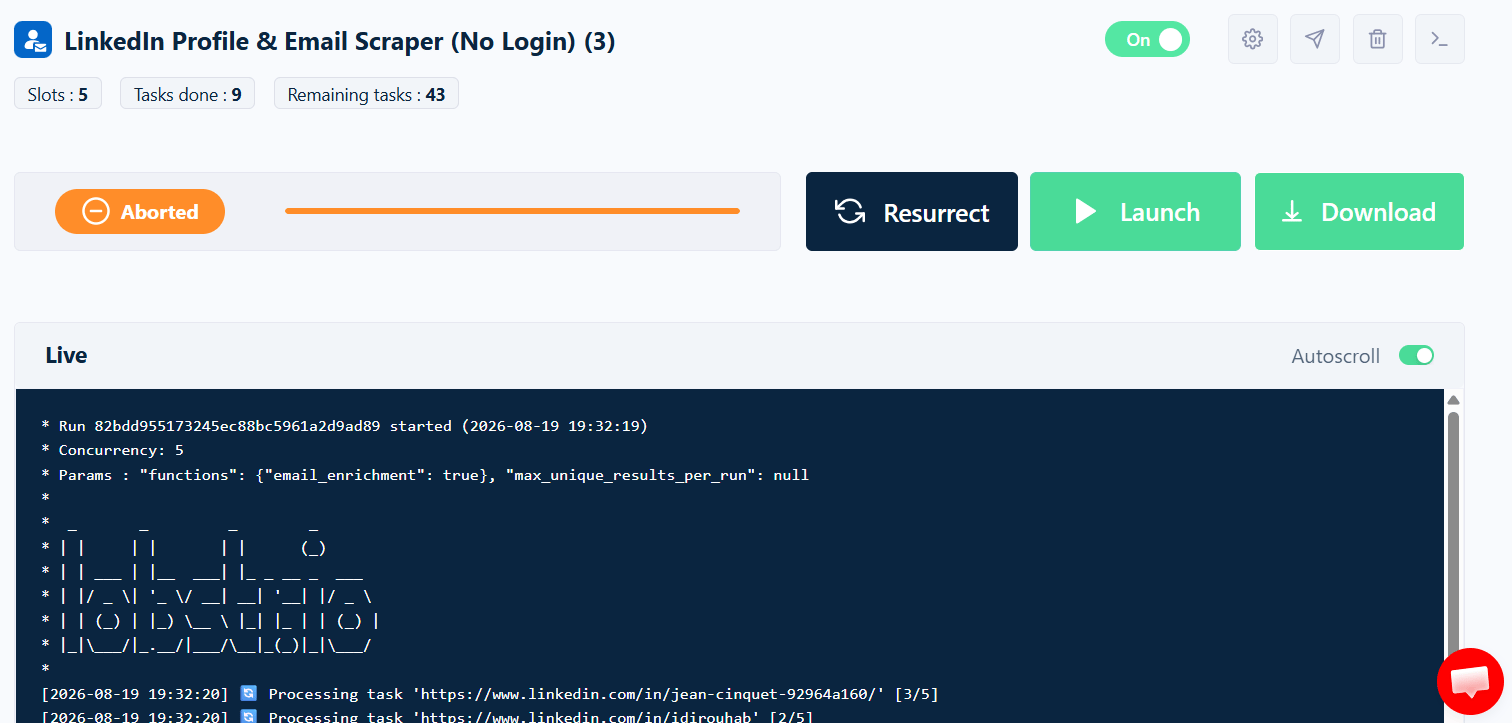This screenshot has width=1512, height=723.
Task: Click the orange Aborted status badge
Action: [x=140, y=211]
